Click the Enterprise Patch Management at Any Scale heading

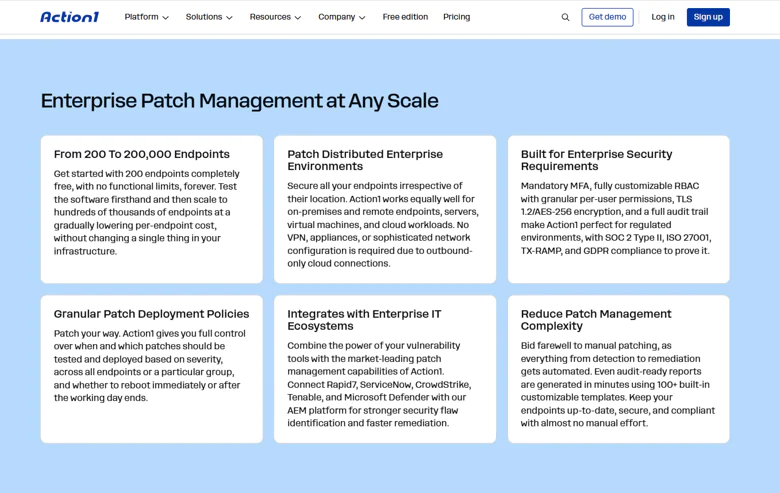click(x=239, y=101)
